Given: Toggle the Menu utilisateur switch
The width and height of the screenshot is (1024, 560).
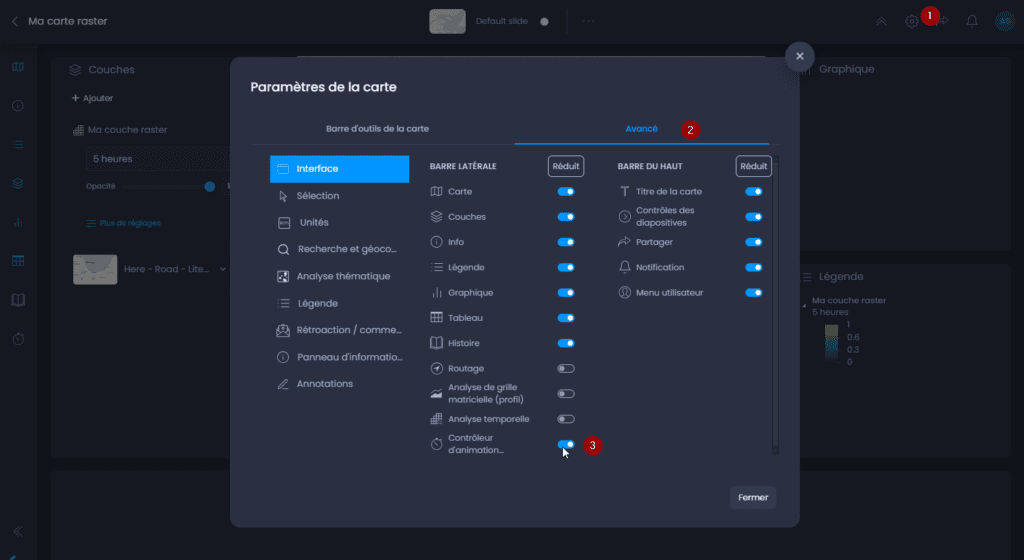Looking at the screenshot, I should (x=754, y=292).
